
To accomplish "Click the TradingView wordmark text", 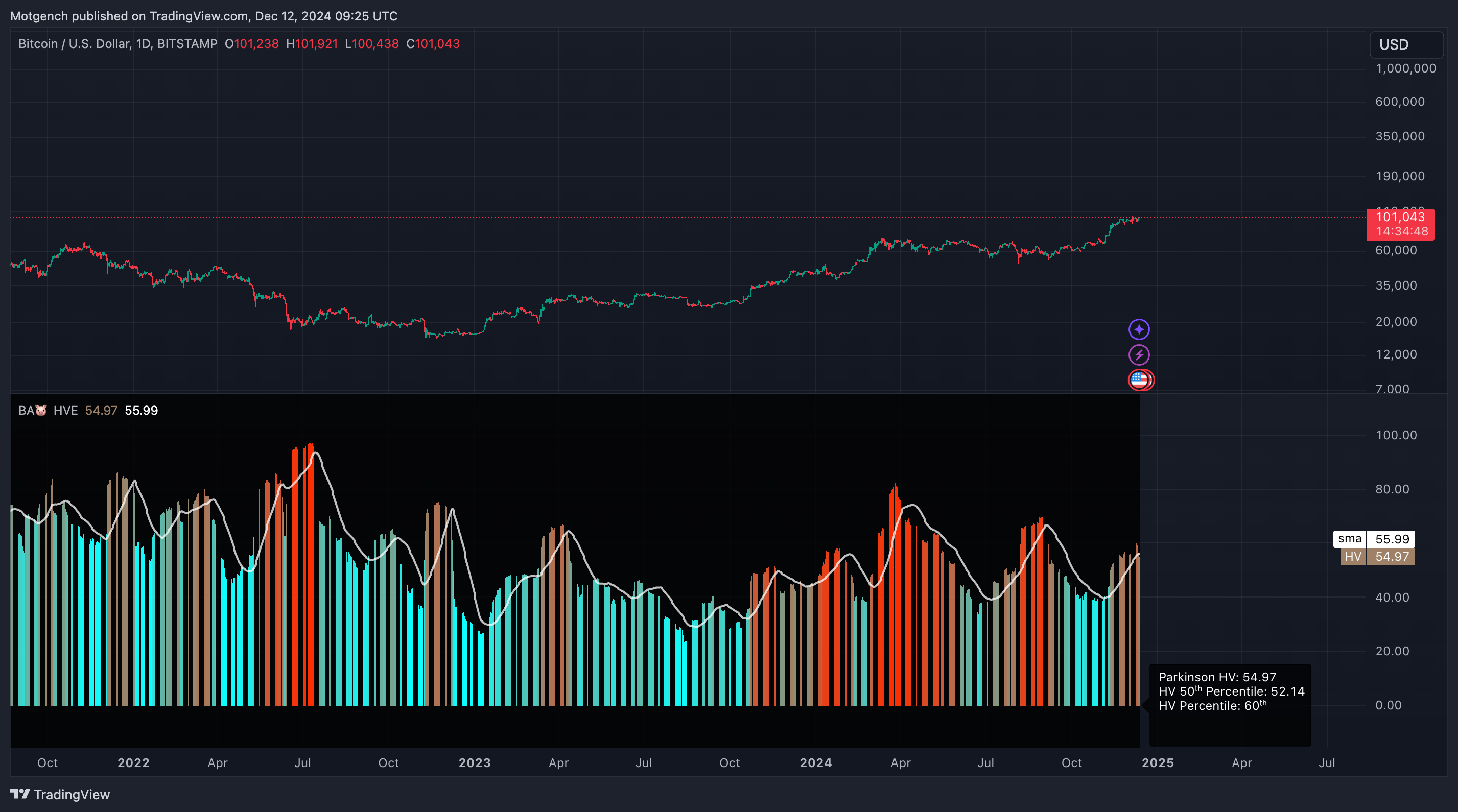I will 72,795.
